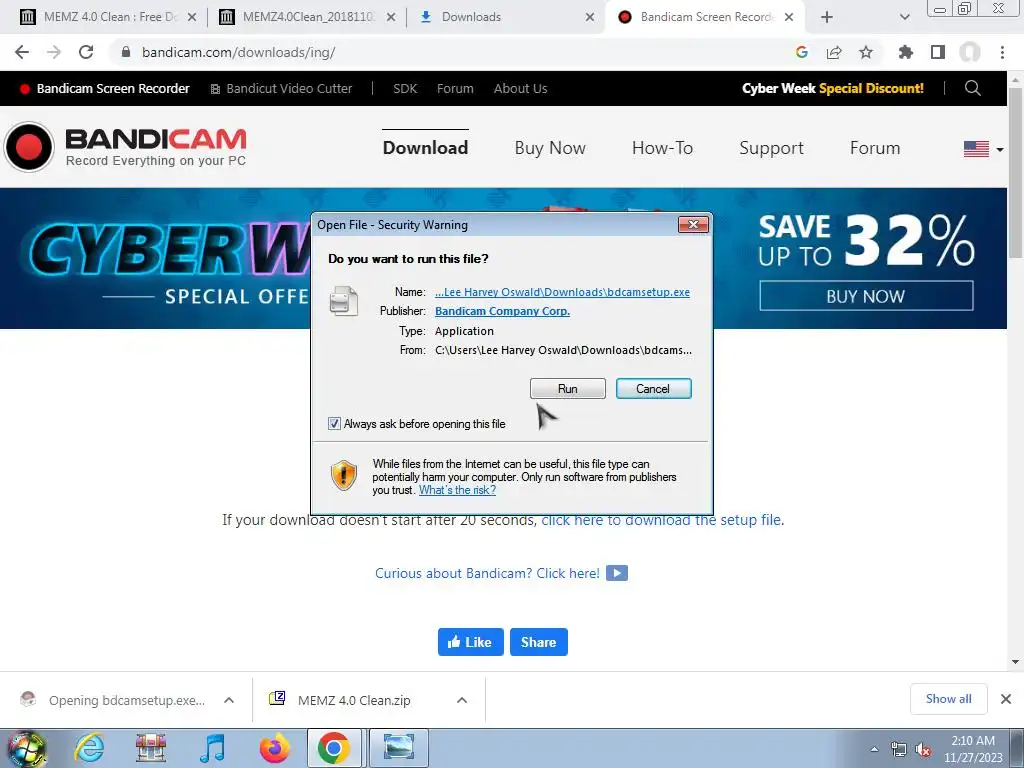Open the tab search dropdown arrow

904,17
